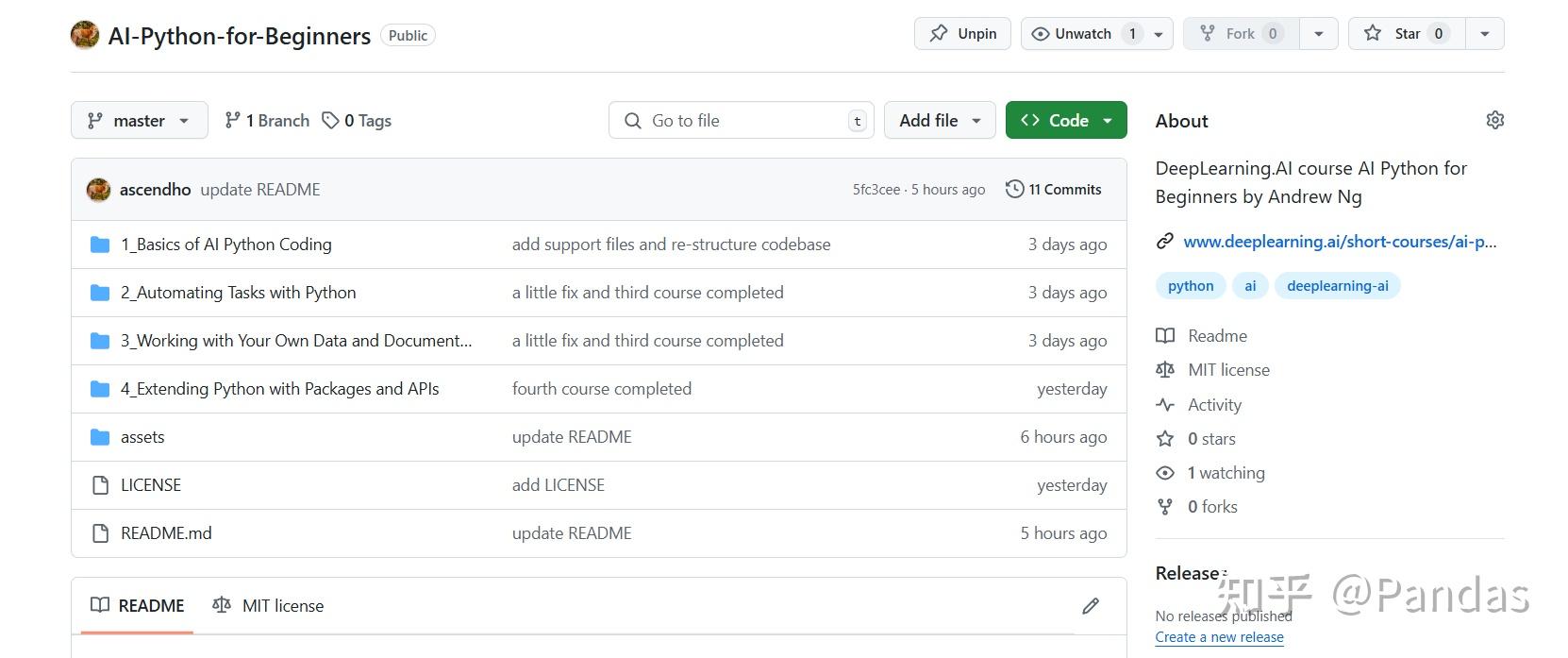Click the tags icon showing 0 Tags
Screen dimensions: 1568x658
click(330, 121)
